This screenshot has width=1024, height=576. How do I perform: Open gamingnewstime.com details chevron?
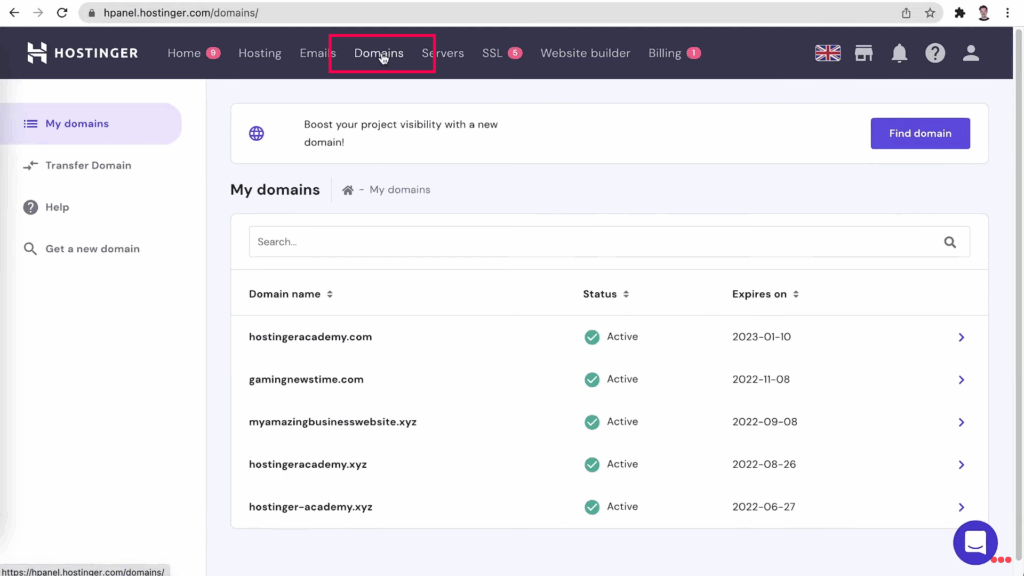pyautogui.click(x=961, y=380)
